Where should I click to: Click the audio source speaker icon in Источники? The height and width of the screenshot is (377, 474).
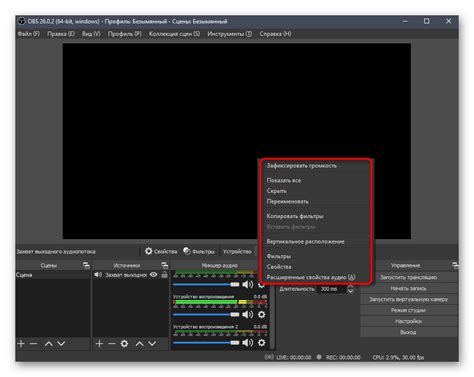[x=98, y=275]
